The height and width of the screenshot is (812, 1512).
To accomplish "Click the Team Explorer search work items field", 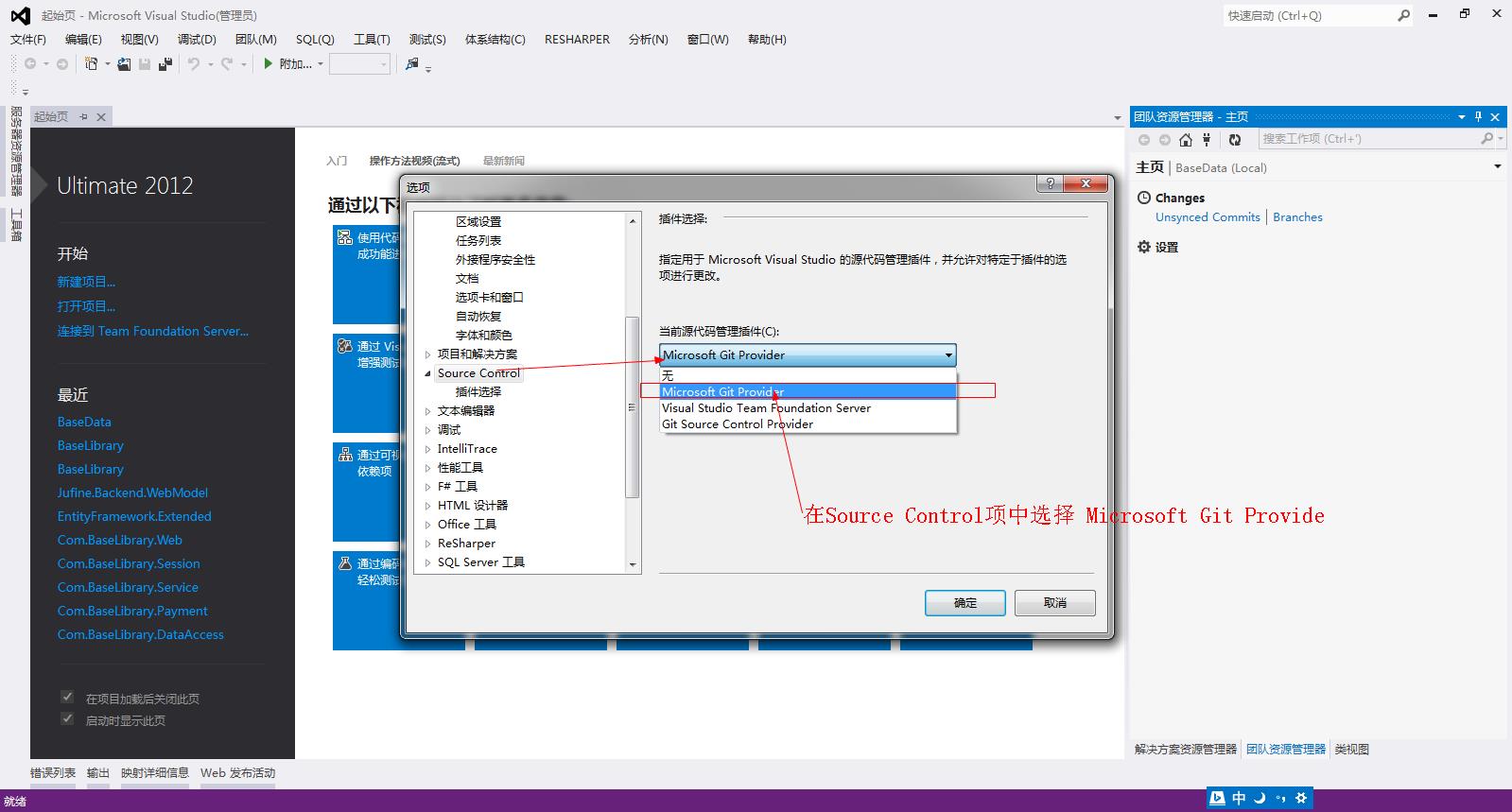I will click(1370, 139).
